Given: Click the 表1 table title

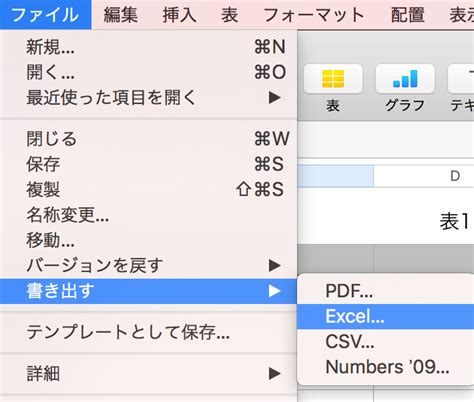Looking at the screenshot, I should [455, 221].
